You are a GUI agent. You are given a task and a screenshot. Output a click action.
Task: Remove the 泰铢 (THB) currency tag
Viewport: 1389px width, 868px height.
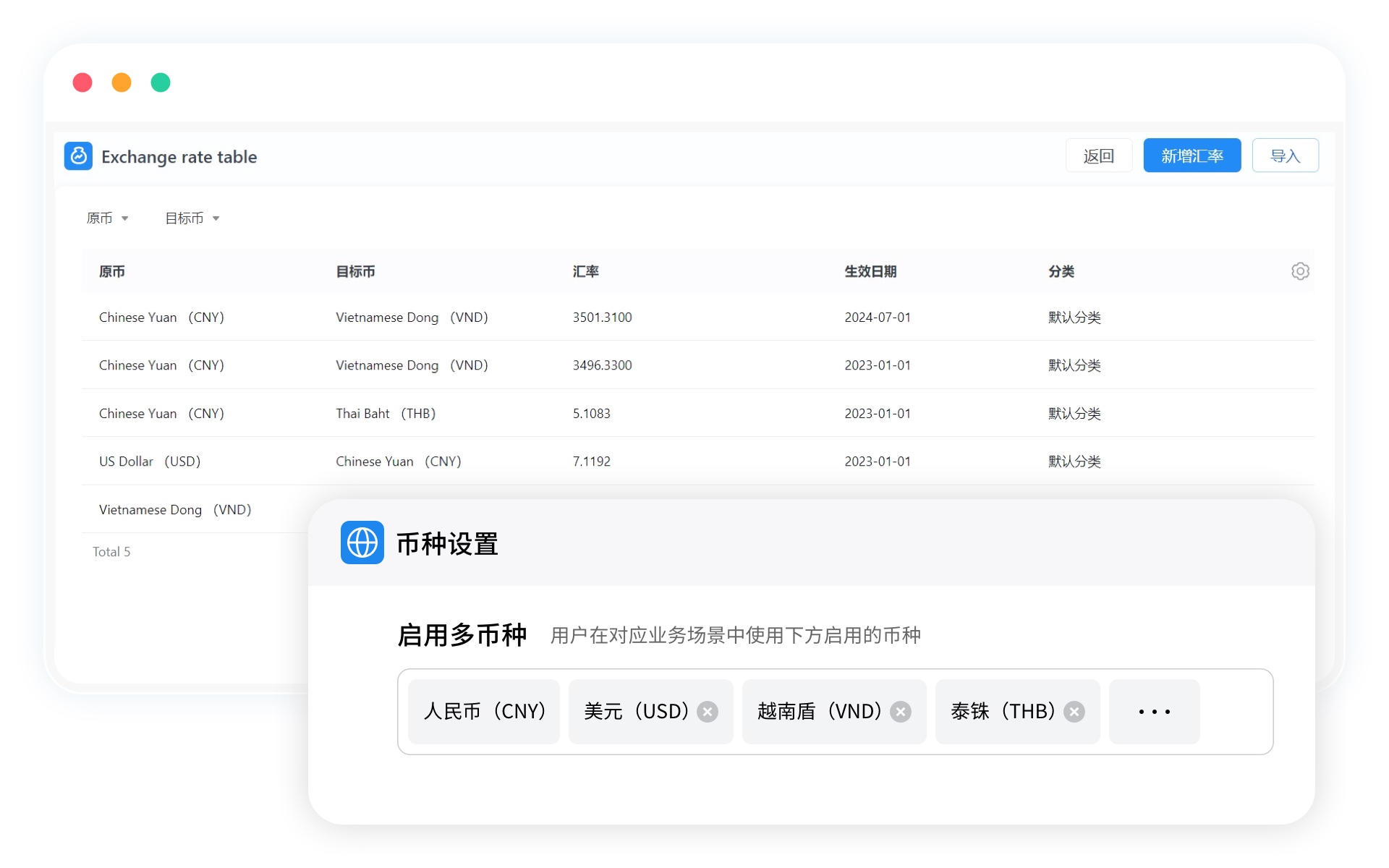pos(1074,712)
